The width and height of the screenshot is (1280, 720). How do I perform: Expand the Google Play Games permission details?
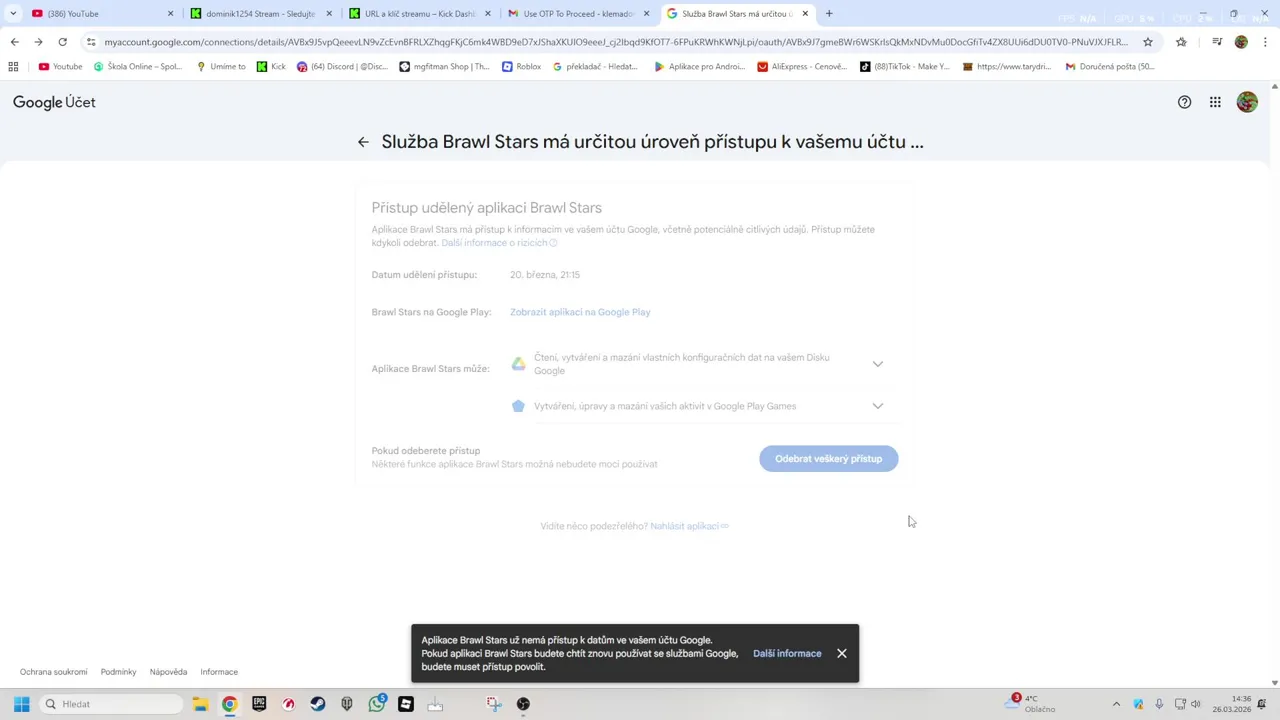coord(877,406)
